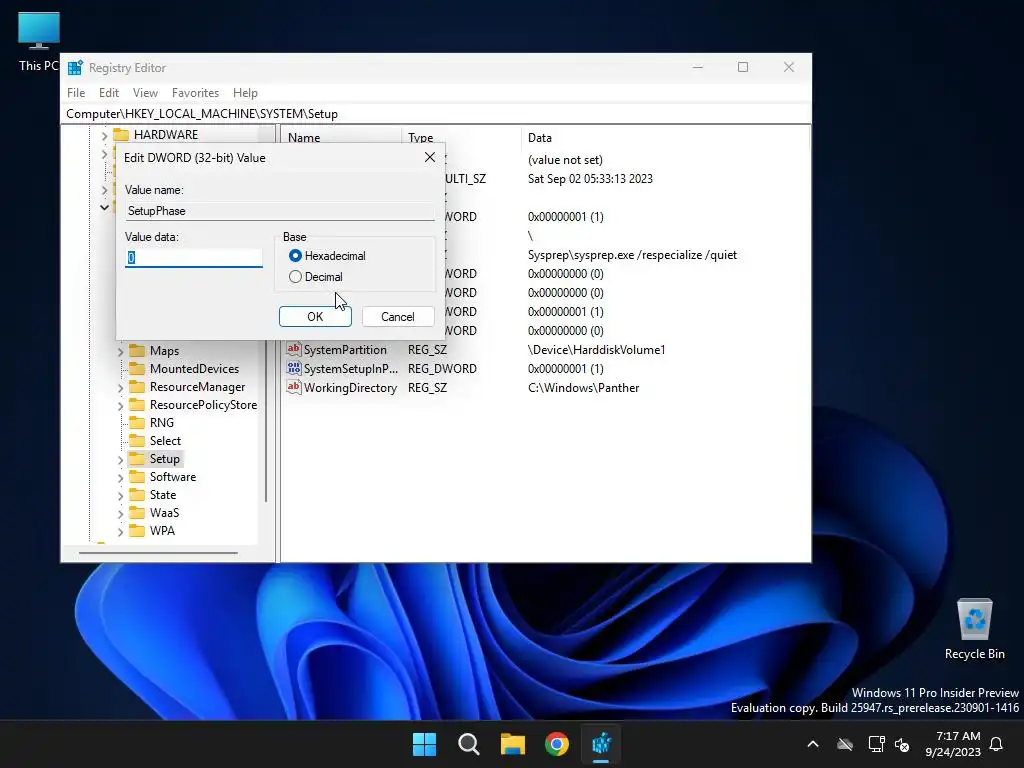
Task: Close the Edit DWORD dialog
Action: 430,157
